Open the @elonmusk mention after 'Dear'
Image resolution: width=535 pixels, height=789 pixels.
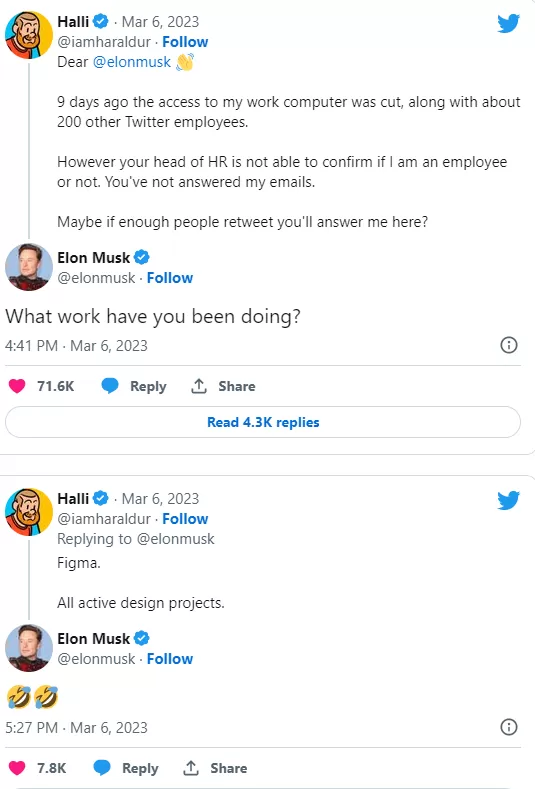[132, 62]
